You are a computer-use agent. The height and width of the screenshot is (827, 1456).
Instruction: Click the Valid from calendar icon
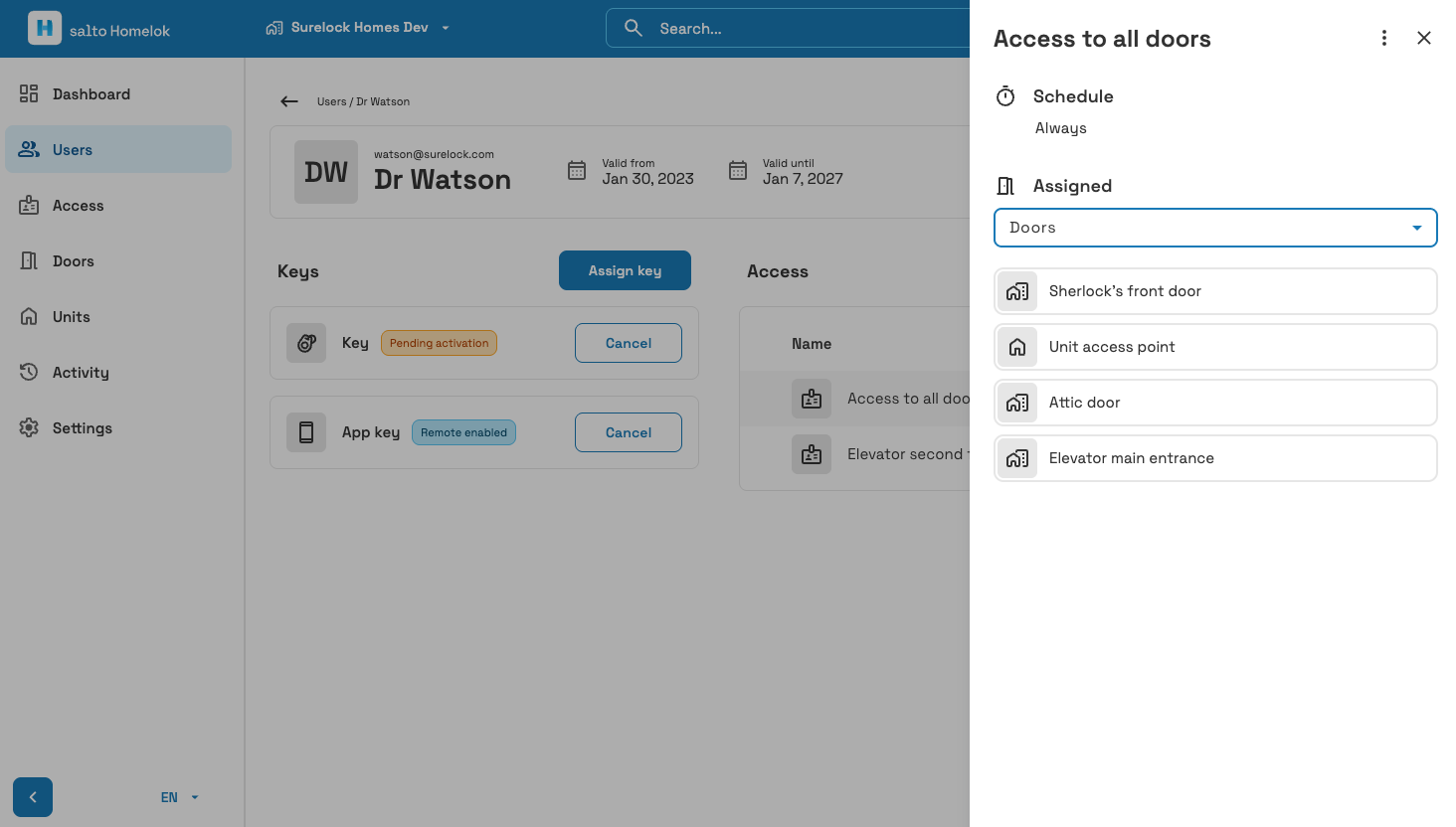[577, 171]
